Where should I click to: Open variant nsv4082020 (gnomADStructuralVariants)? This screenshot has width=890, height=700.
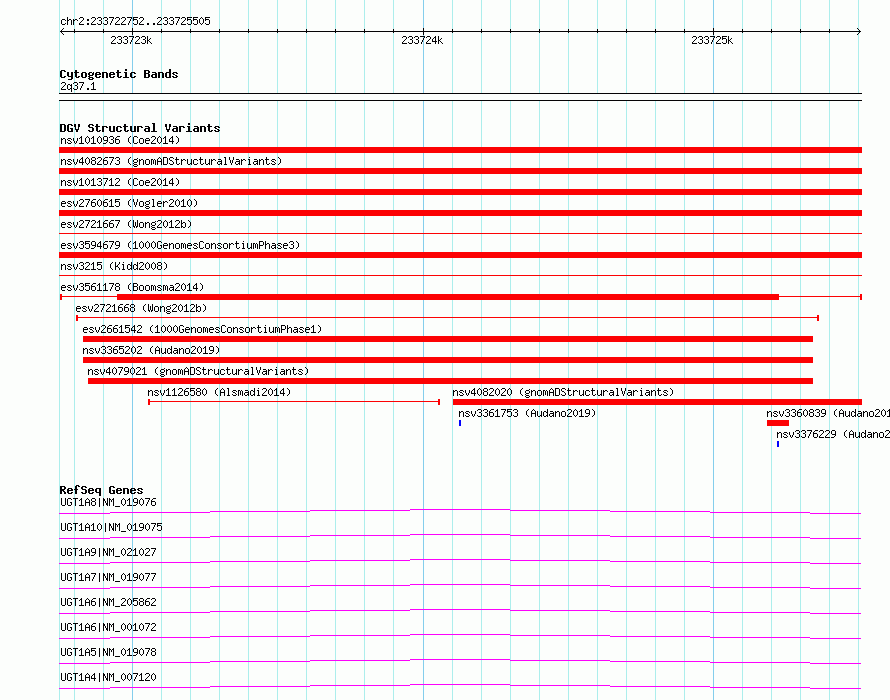pyautogui.click(x=563, y=392)
